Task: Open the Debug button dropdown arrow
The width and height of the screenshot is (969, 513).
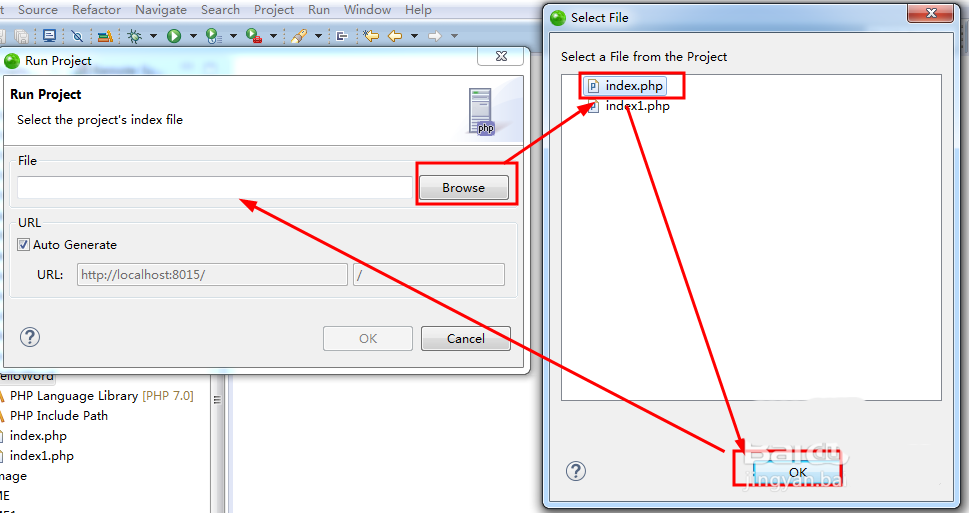Action: click(x=153, y=36)
